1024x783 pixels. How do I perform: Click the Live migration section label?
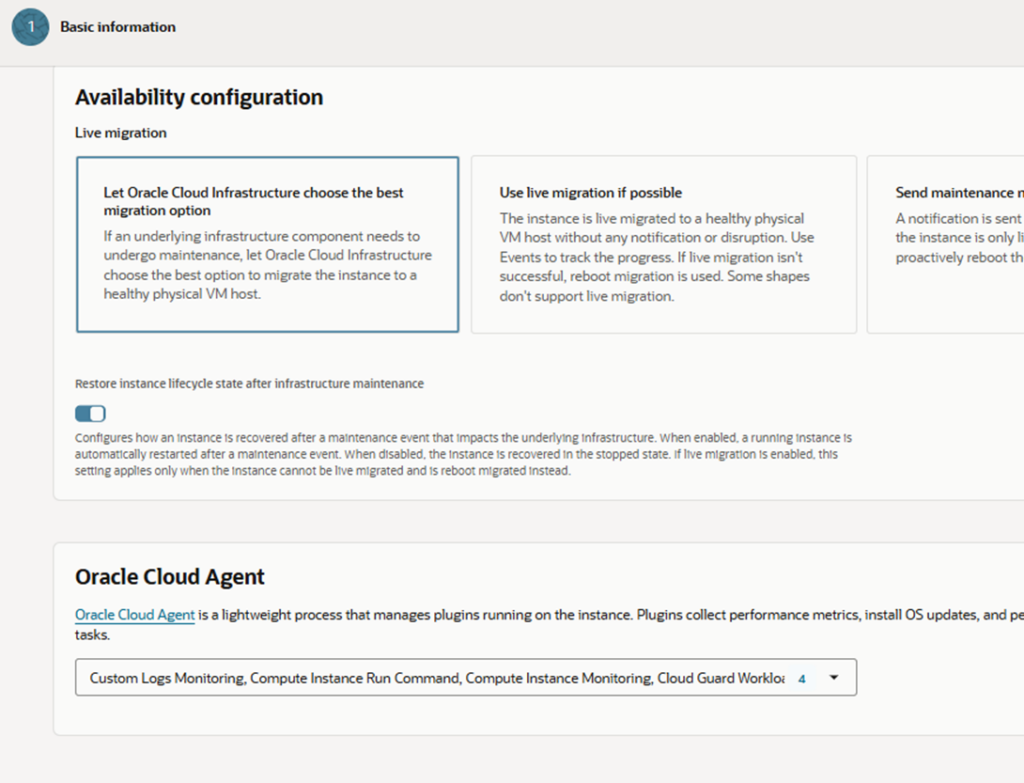121,132
